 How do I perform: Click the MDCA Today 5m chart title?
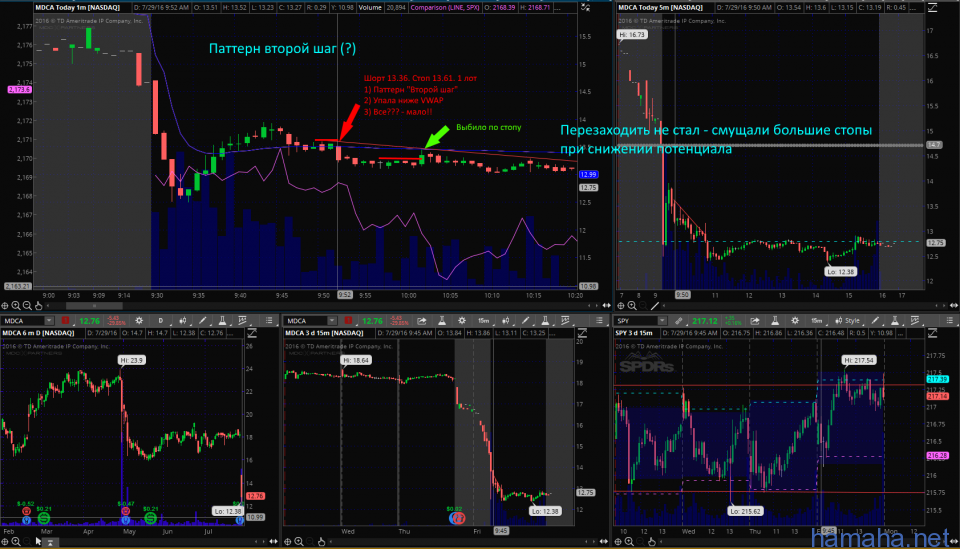pyautogui.click(x=660, y=7)
